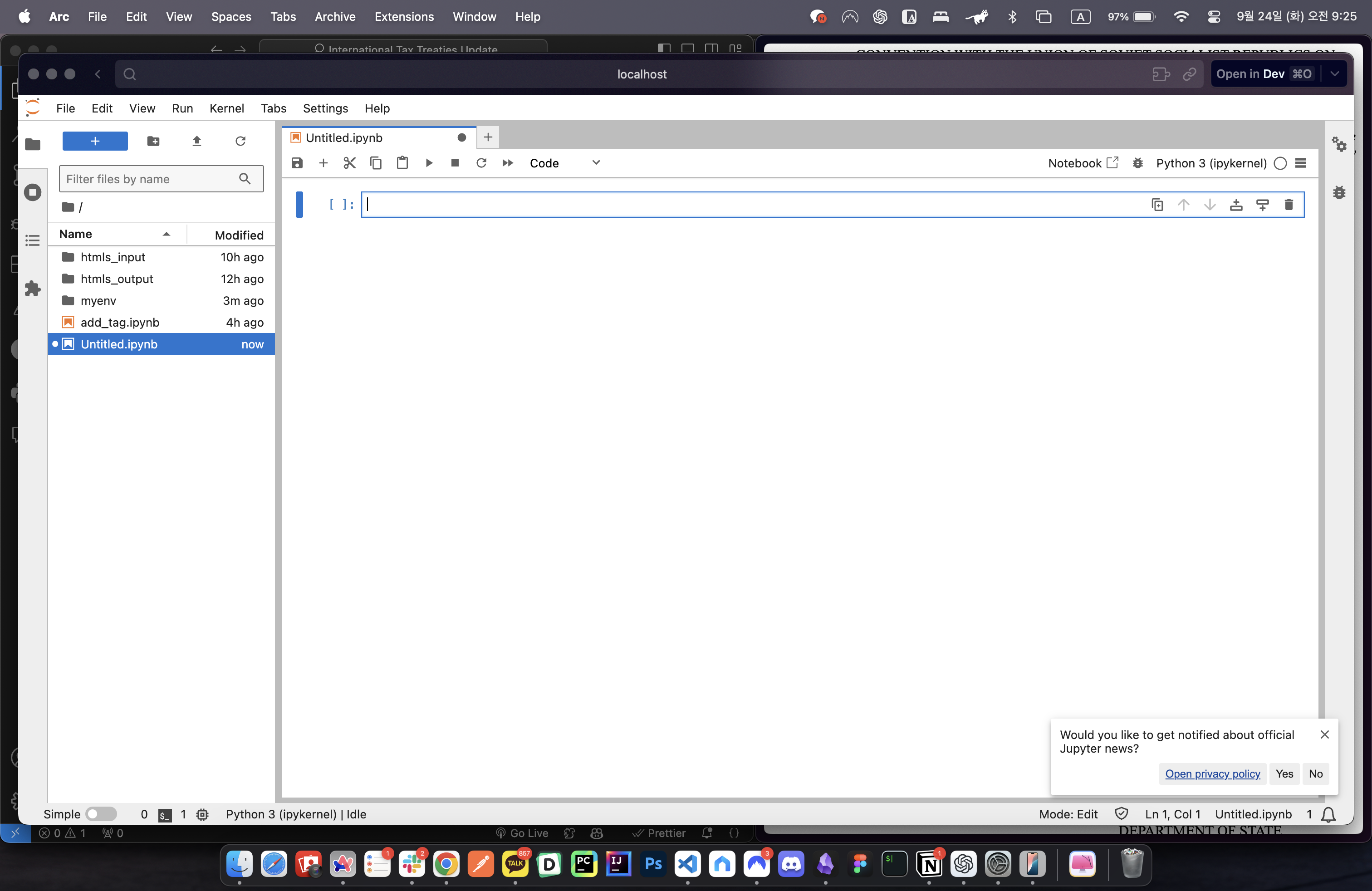This screenshot has width=1372, height=891.
Task: Click the save notebook icon
Action: click(297, 163)
